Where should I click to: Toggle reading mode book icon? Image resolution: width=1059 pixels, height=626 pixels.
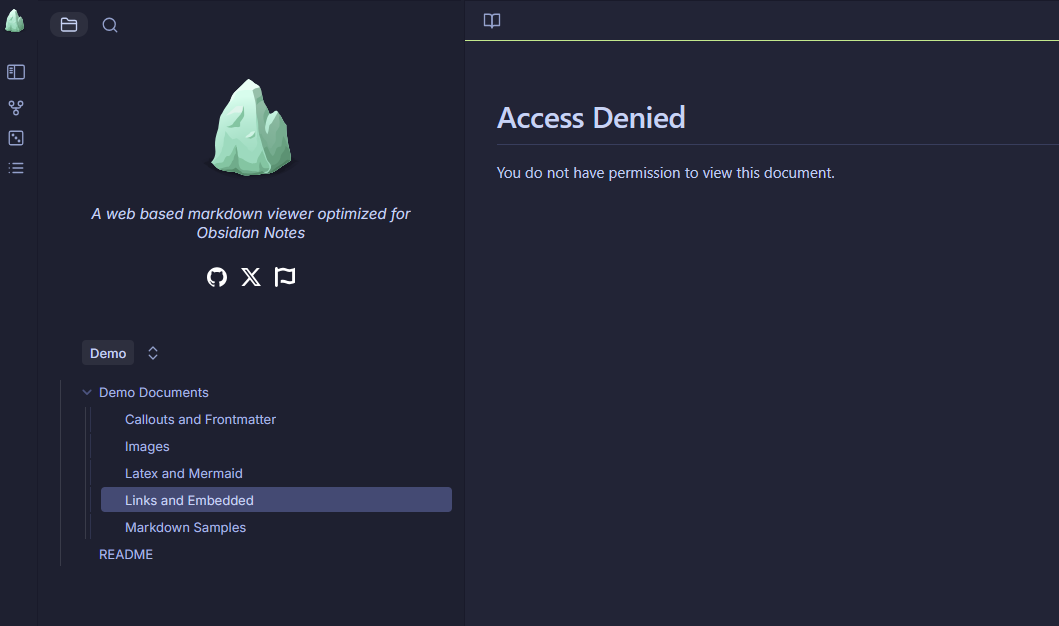(492, 21)
